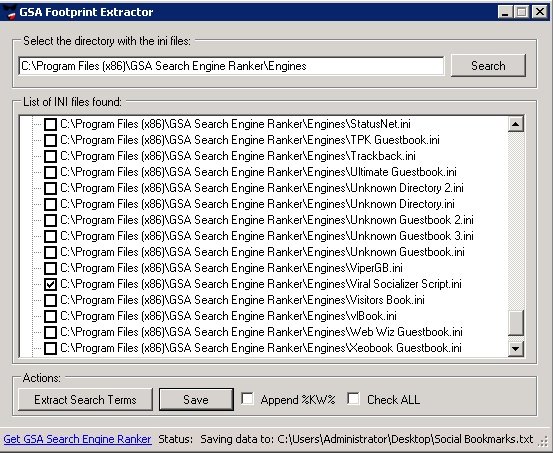Select the ViperGB.ini path row
The image size is (553, 453).
(231, 268)
